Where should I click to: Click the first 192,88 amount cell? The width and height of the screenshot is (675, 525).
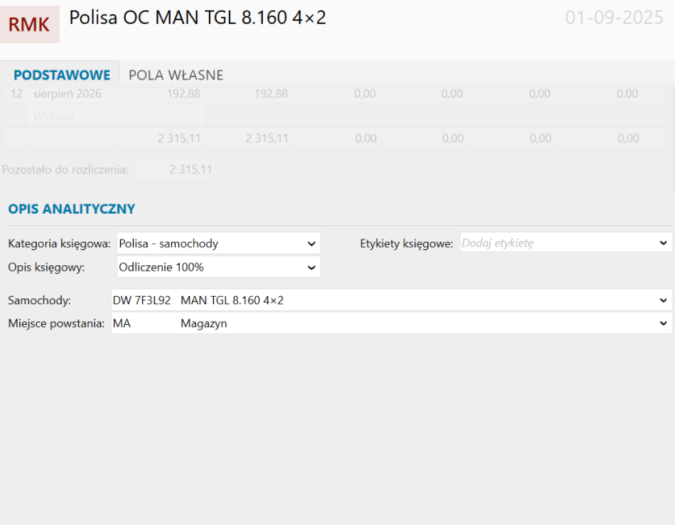(x=182, y=93)
